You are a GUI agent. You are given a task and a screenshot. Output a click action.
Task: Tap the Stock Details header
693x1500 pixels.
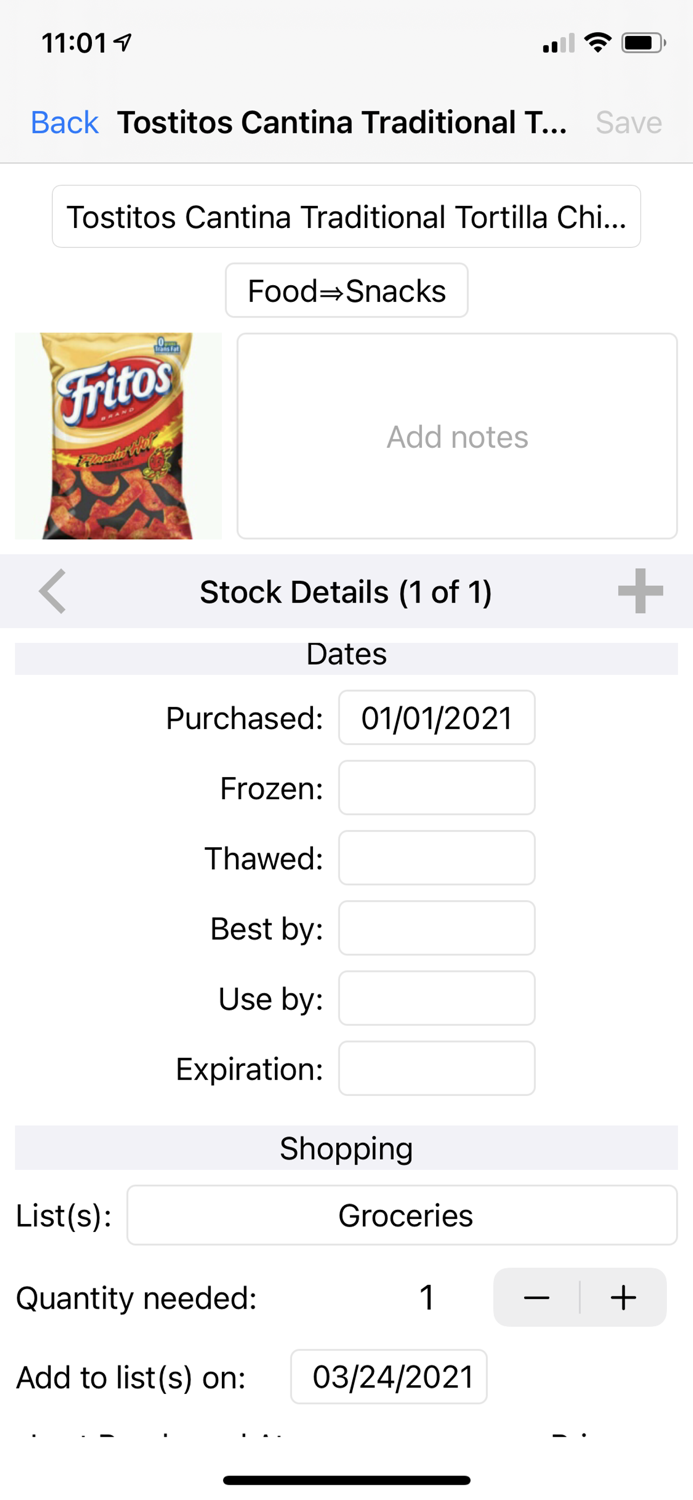click(346, 591)
